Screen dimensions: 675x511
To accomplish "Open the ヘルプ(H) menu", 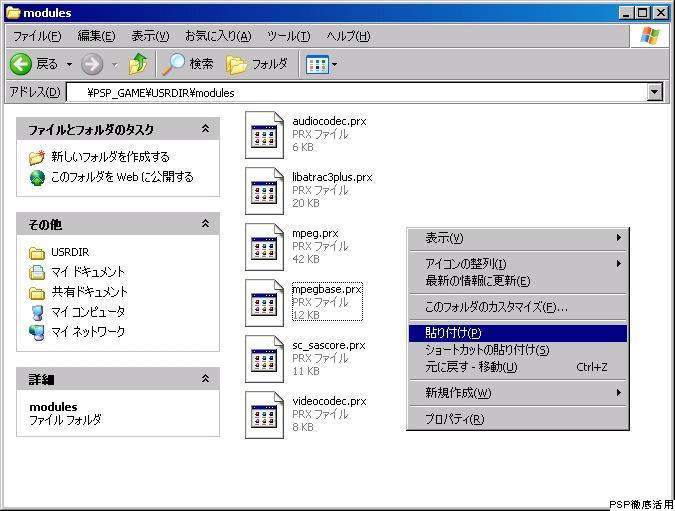I will click(x=348, y=36).
